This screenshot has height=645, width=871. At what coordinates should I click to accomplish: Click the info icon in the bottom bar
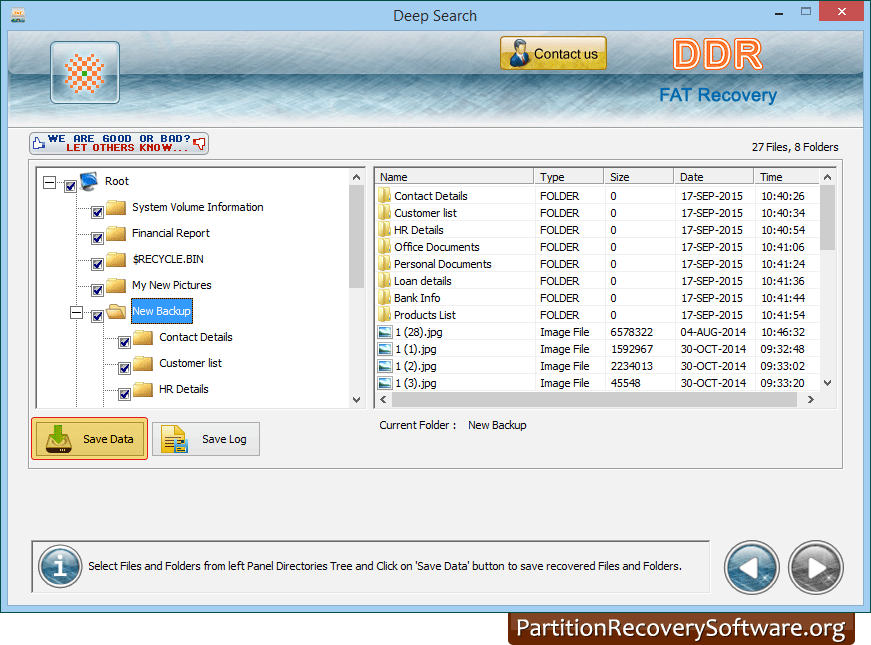coord(60,566)
